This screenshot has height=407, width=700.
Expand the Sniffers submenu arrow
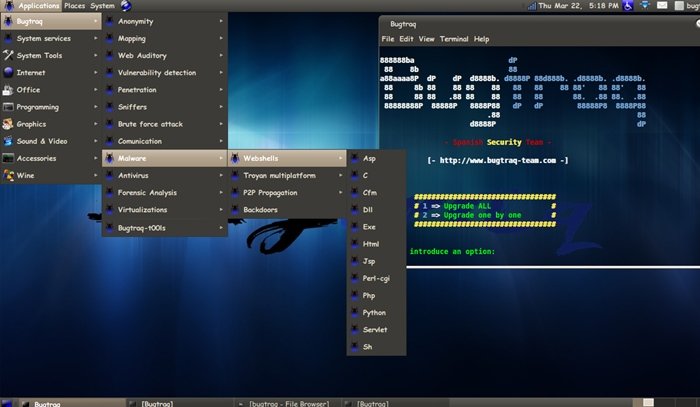coord(221,107)
